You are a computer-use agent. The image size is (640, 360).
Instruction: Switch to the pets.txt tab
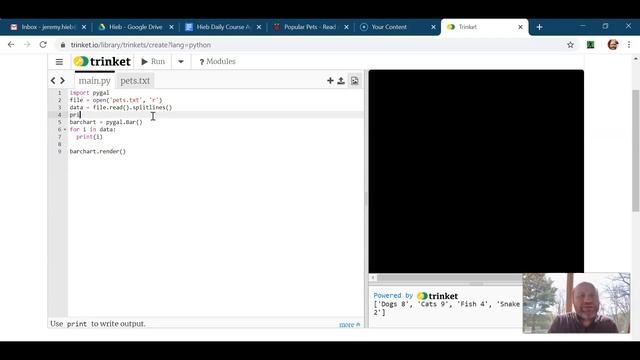pyautogui.click(x=135, y=80)
